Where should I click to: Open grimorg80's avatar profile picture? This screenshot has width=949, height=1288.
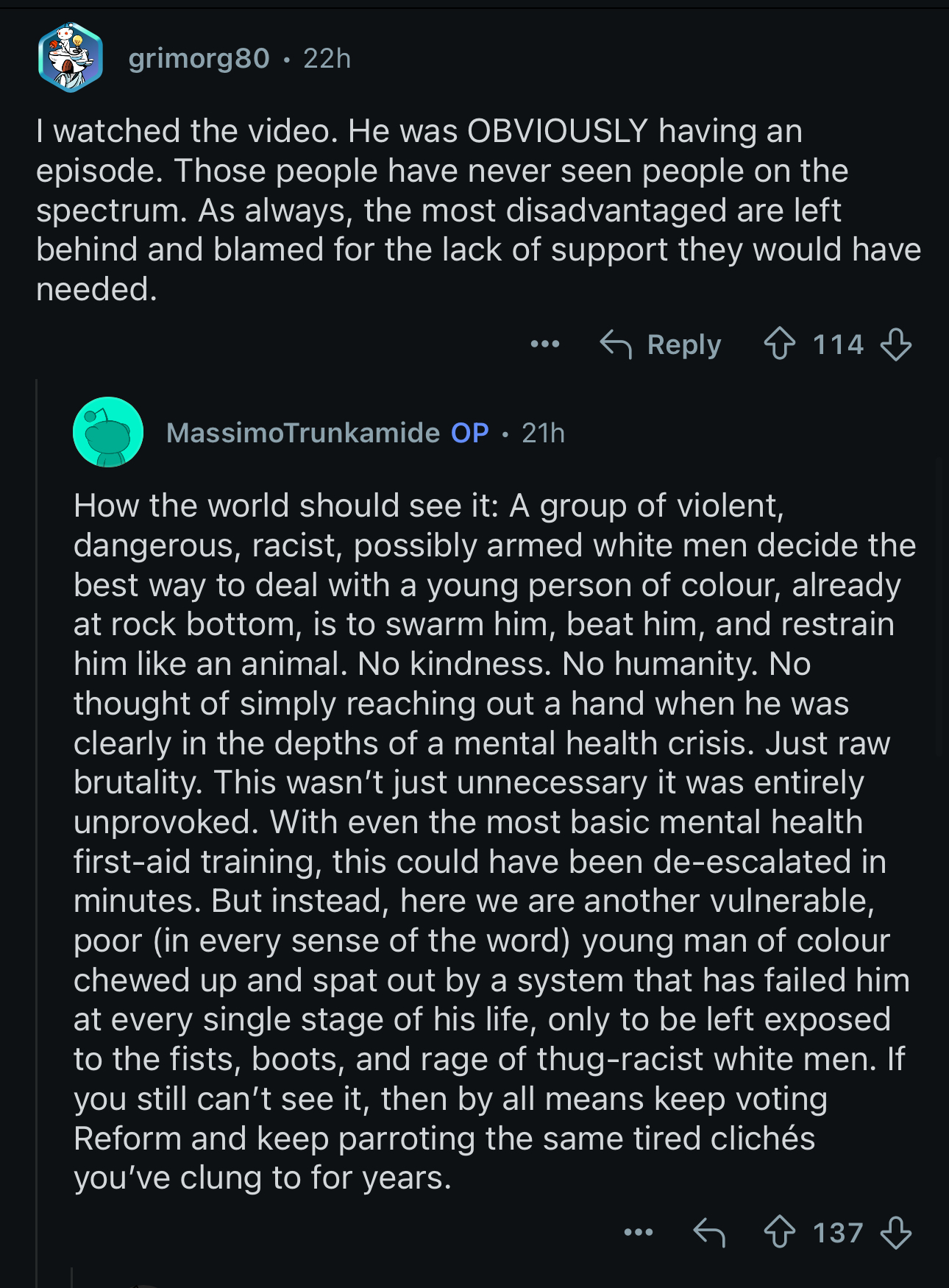[x=71, y=57]
